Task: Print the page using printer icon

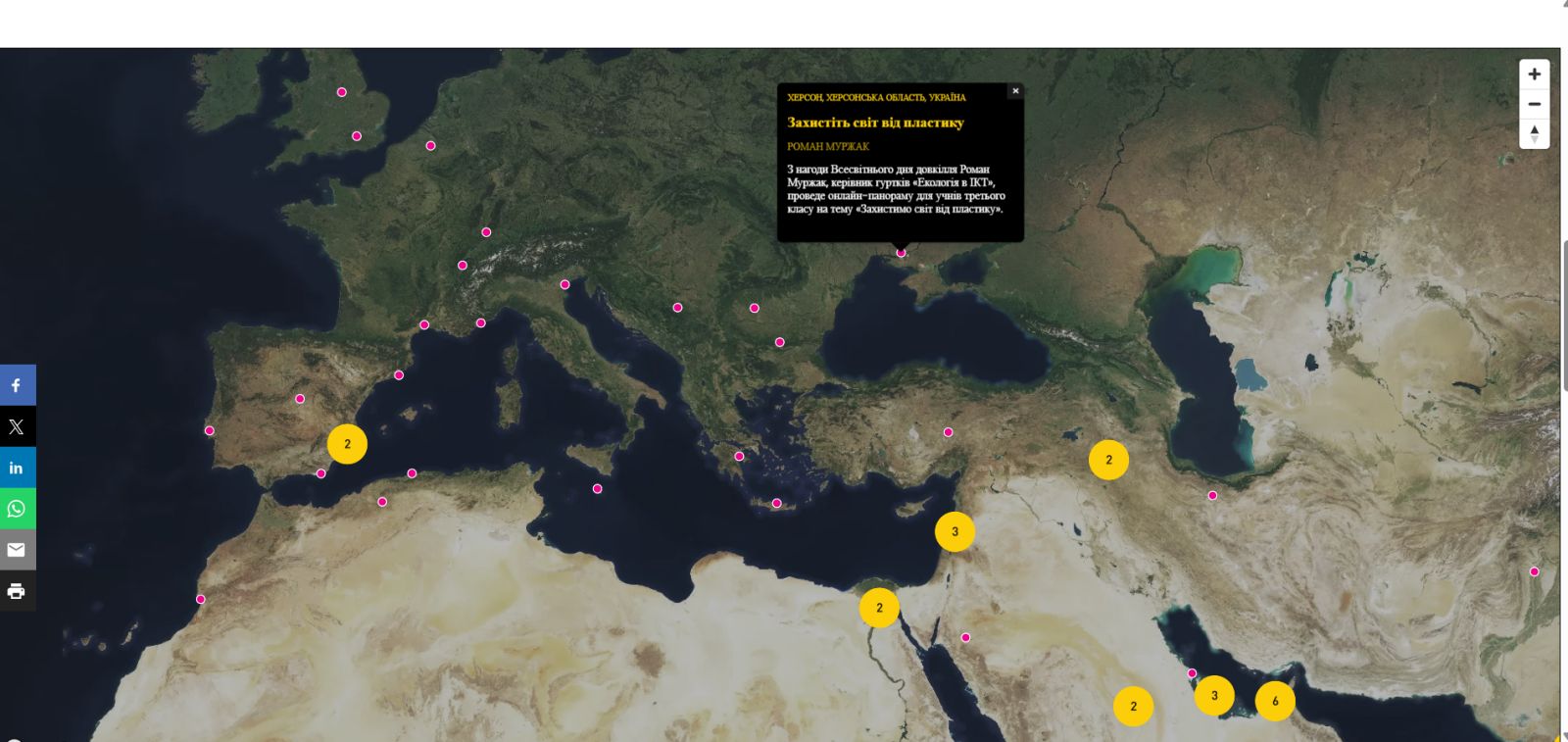Action: tap(17, 591)
